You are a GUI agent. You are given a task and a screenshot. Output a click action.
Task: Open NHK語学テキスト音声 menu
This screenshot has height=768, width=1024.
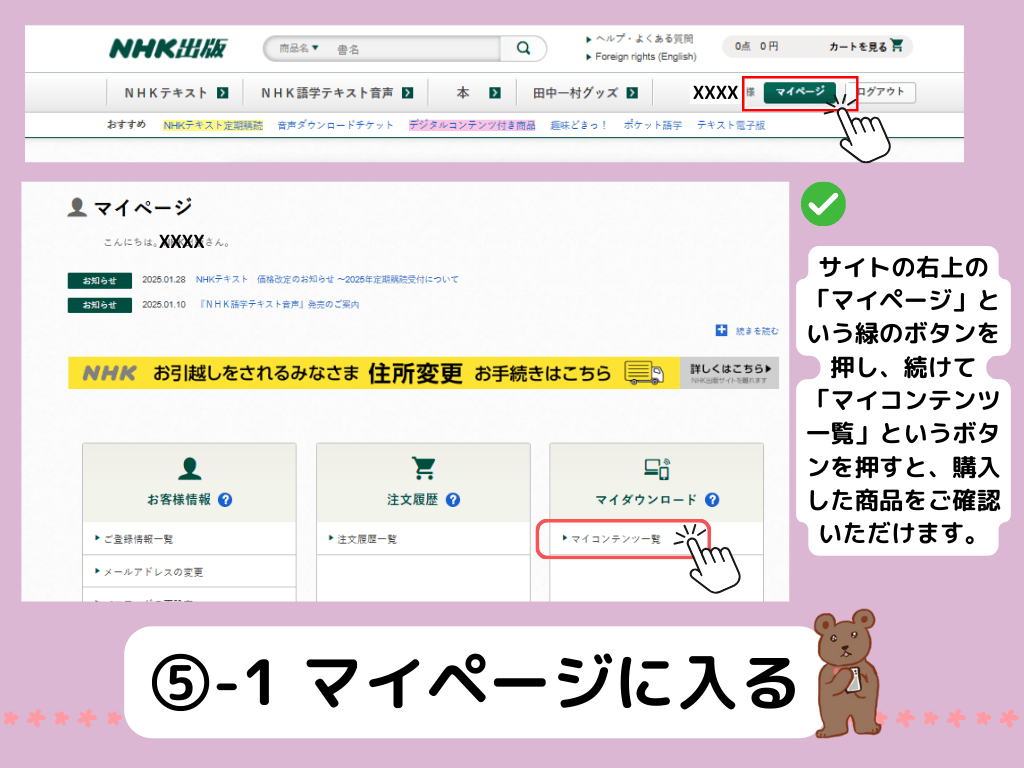coord(327,93)
